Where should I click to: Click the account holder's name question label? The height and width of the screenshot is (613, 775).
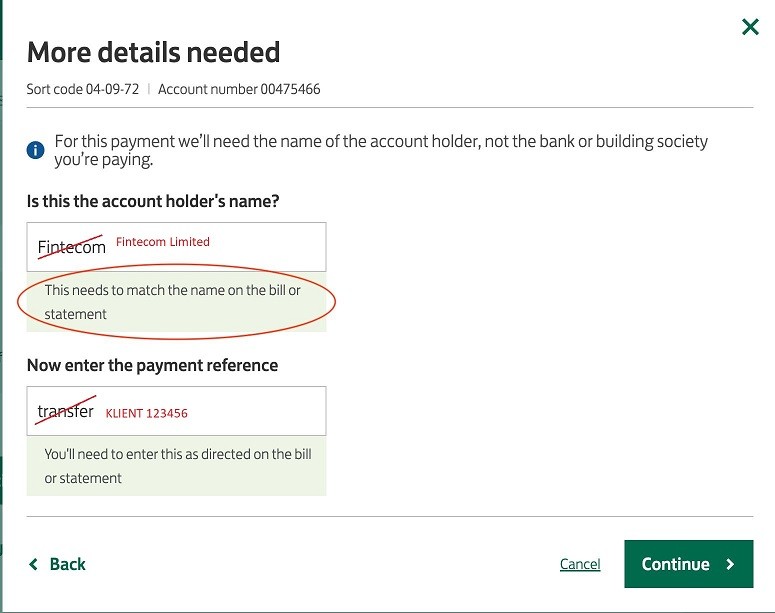point(153,201)
